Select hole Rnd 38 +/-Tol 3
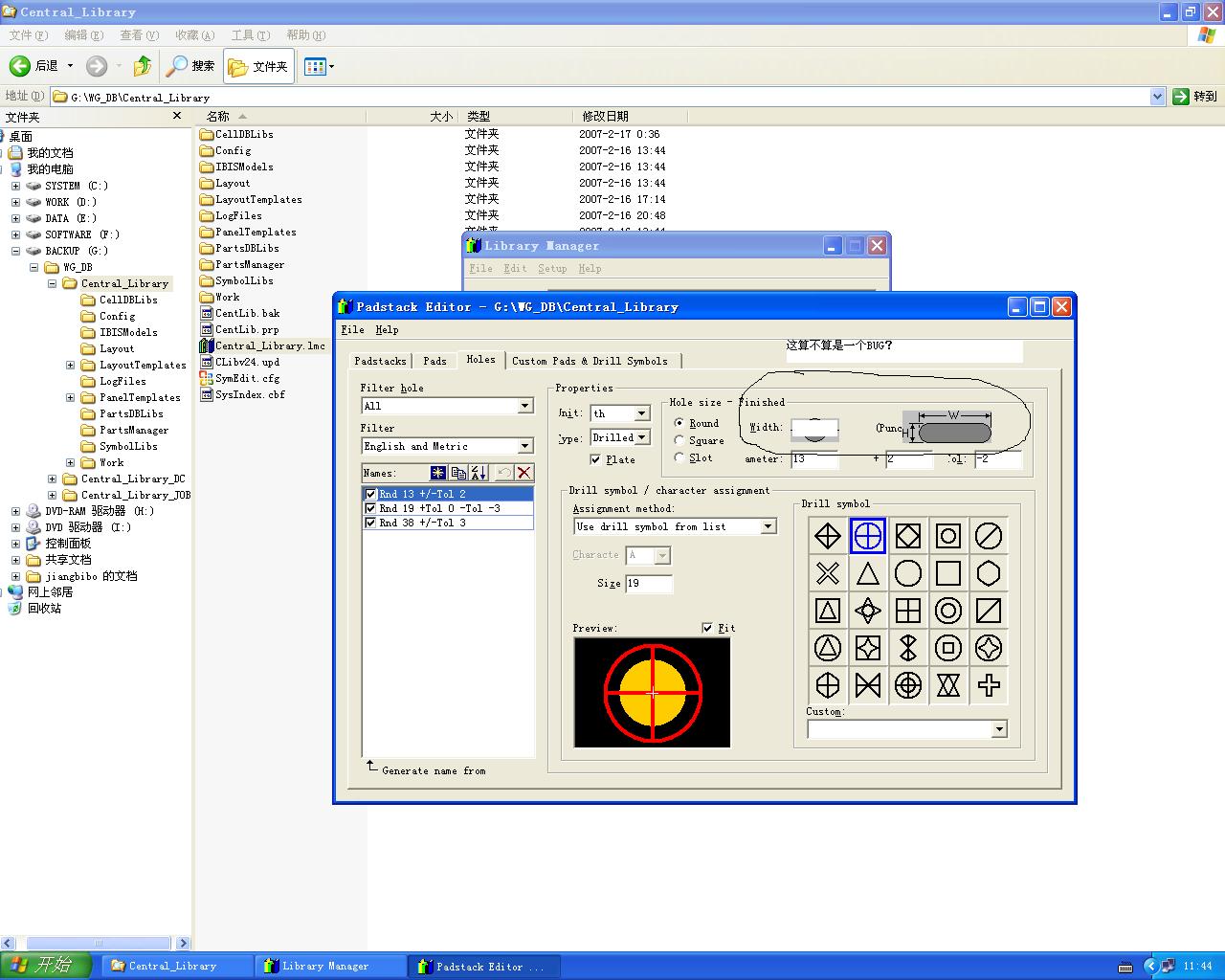Screen dimensions: 1225x980 [422, 523]
